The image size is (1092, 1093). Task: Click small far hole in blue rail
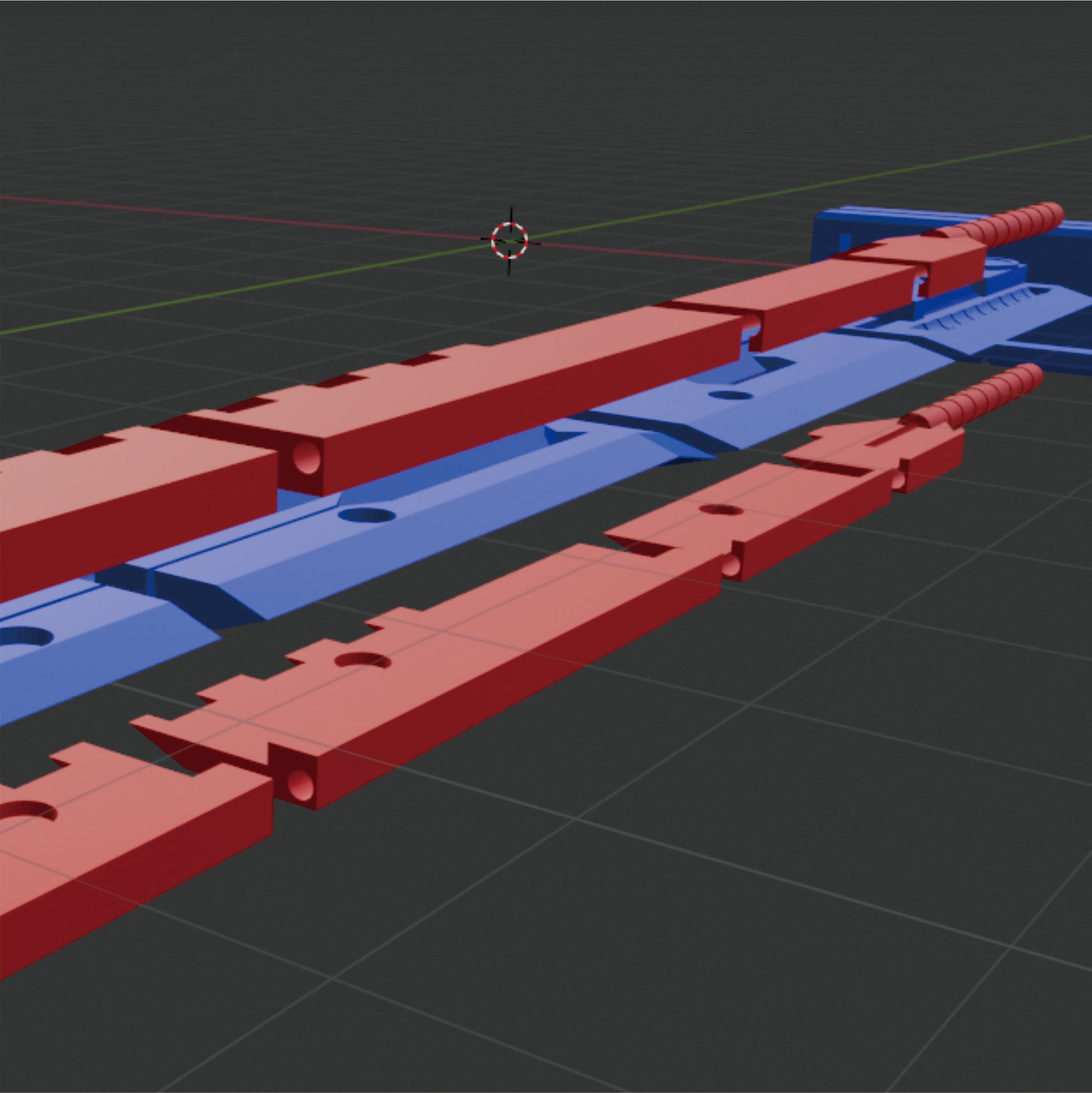[x=732, y=395]
